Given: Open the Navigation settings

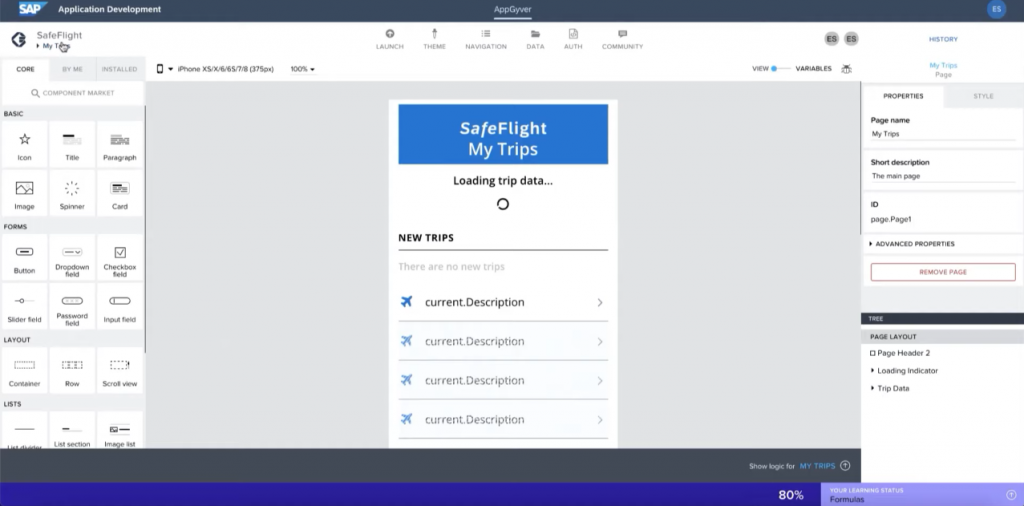Looking at the screenshot, I should 486,39.
